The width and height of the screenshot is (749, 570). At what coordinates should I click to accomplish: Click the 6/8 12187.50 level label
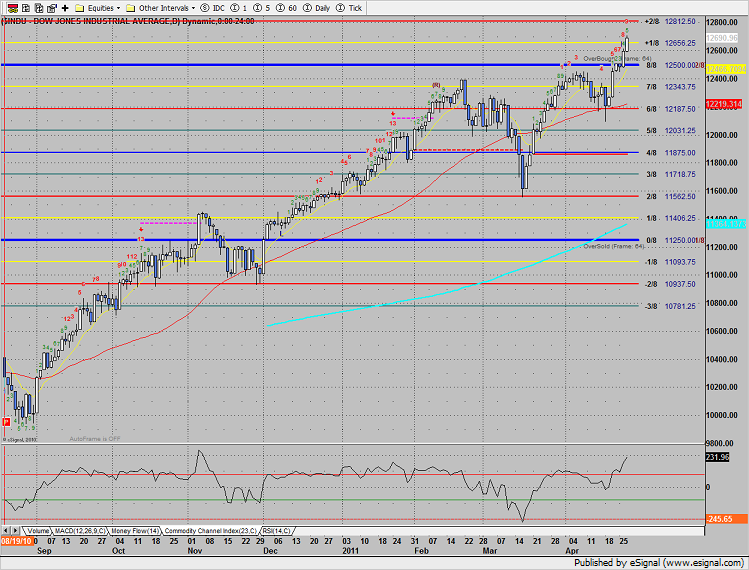coord(671,109)
